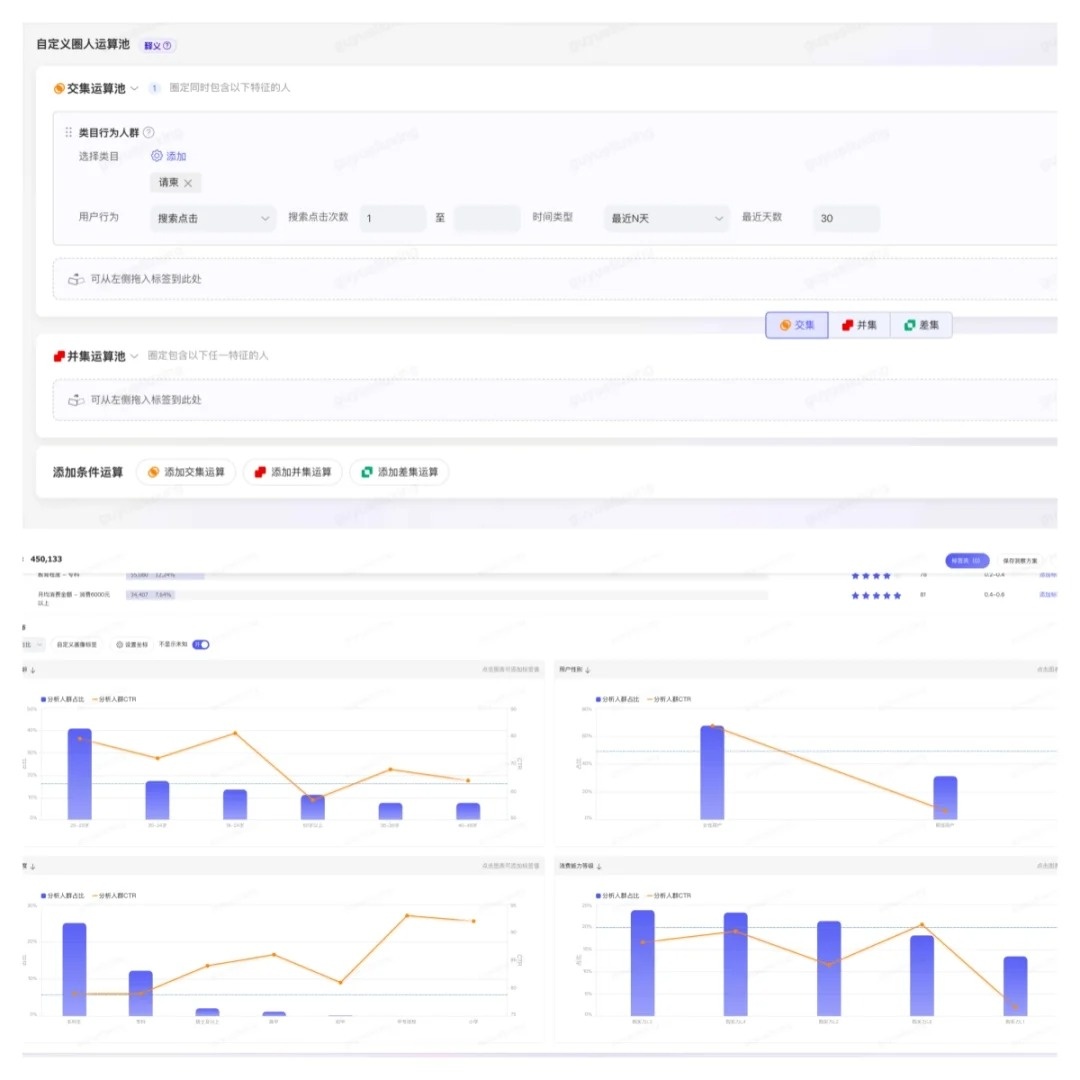
Task: Open the 时间类型 最近N天 dropdown
Action: point(666,218)
